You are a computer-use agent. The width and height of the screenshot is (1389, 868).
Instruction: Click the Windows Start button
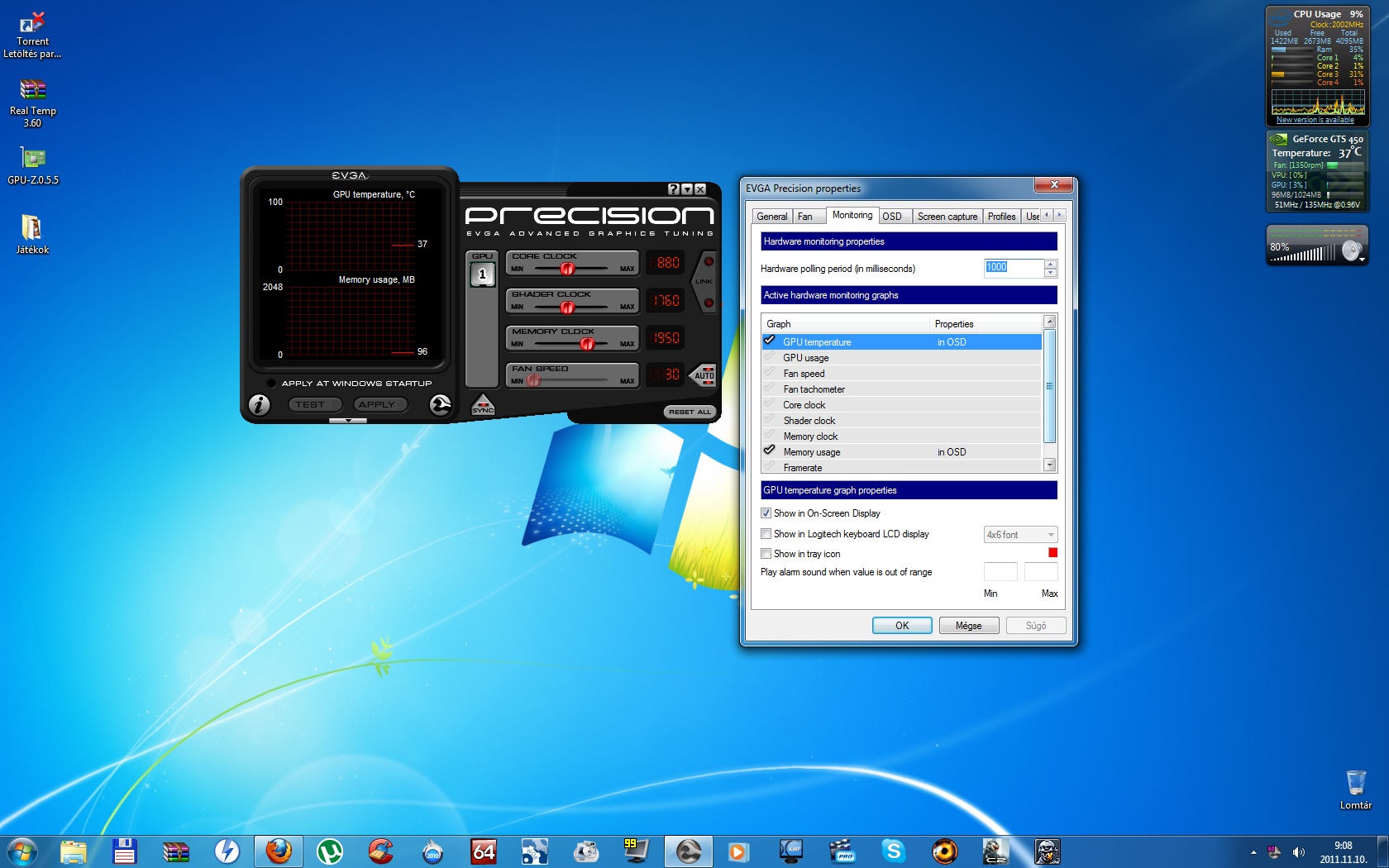pos(22,851)
